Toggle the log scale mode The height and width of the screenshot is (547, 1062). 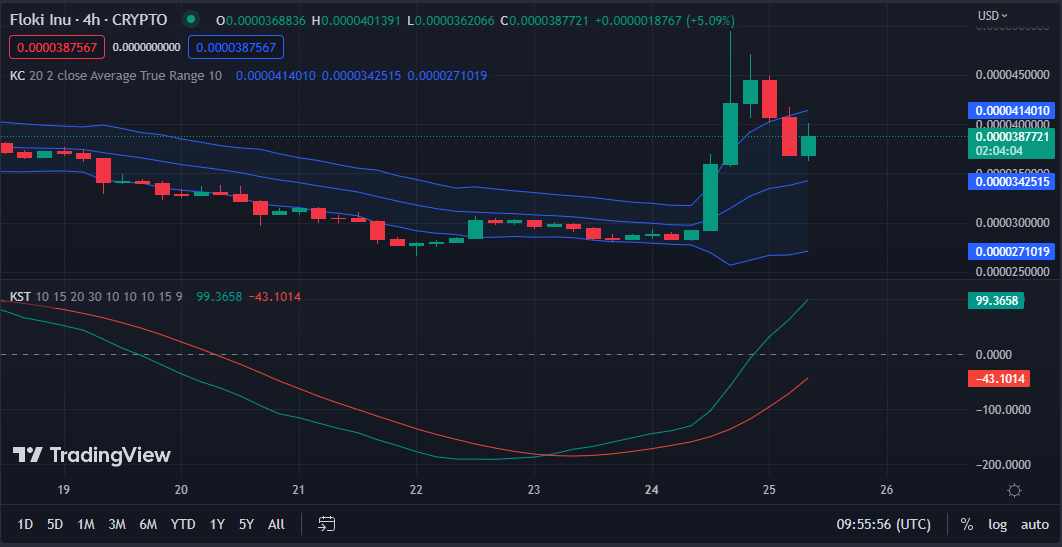point(997,524)
